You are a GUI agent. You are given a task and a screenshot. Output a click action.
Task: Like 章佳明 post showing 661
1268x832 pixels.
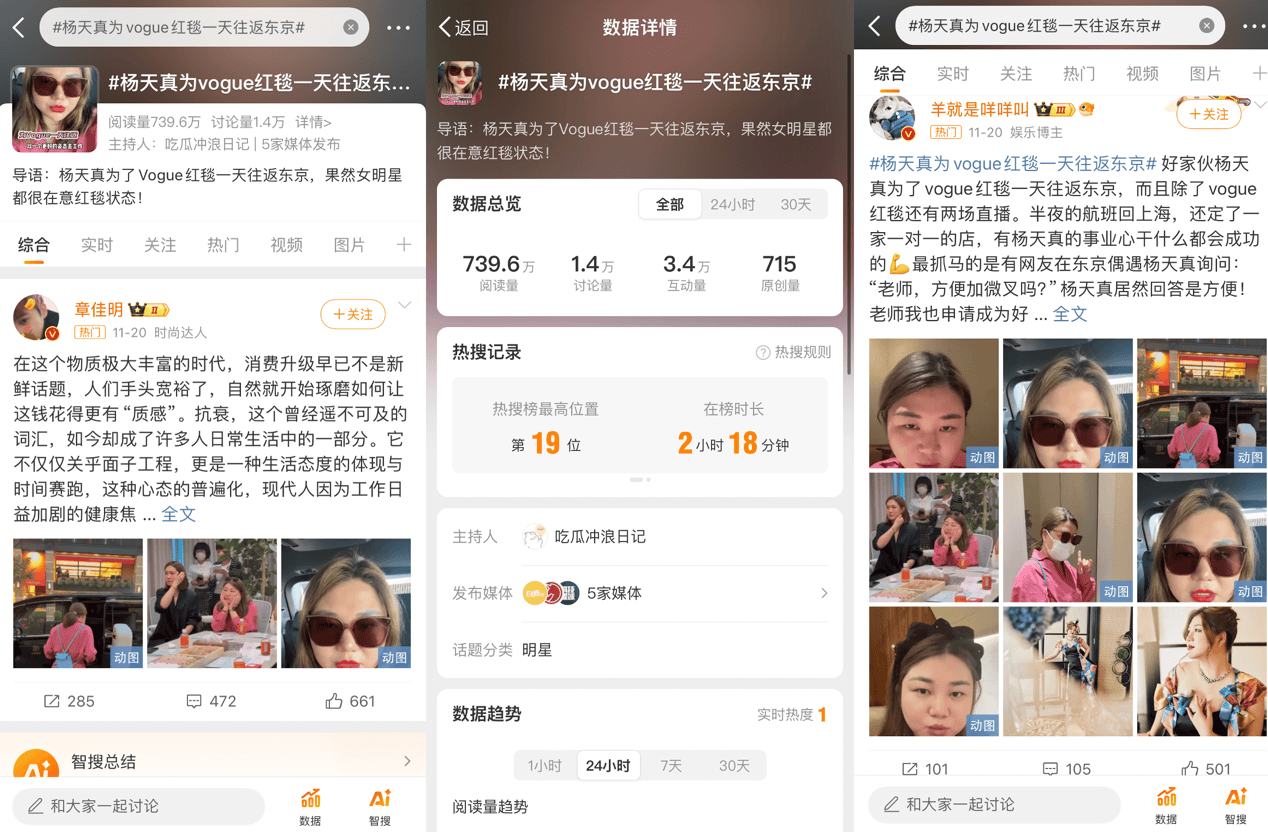click(350, 701)
